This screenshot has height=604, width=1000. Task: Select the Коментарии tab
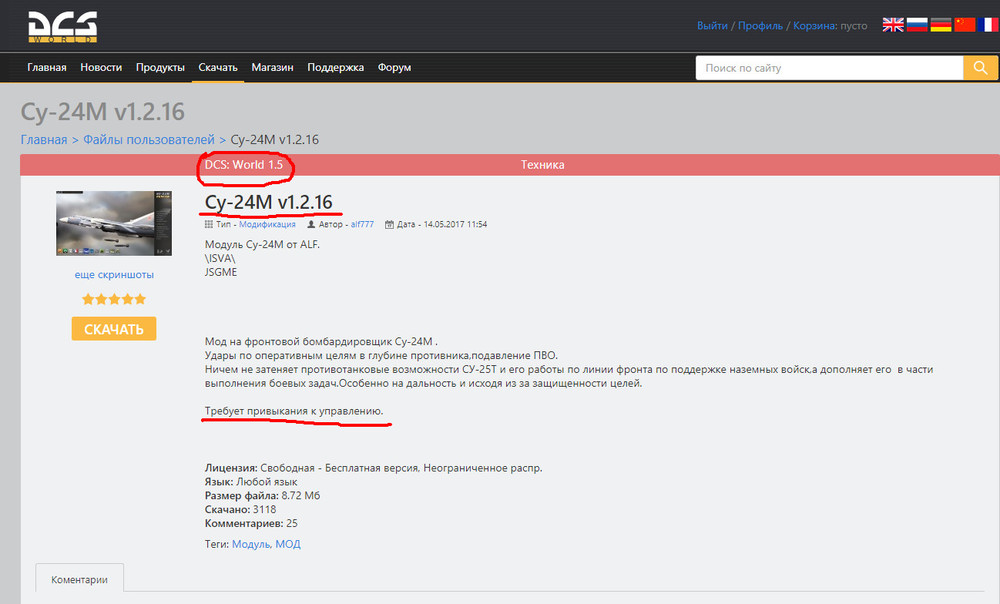point(79,580)
